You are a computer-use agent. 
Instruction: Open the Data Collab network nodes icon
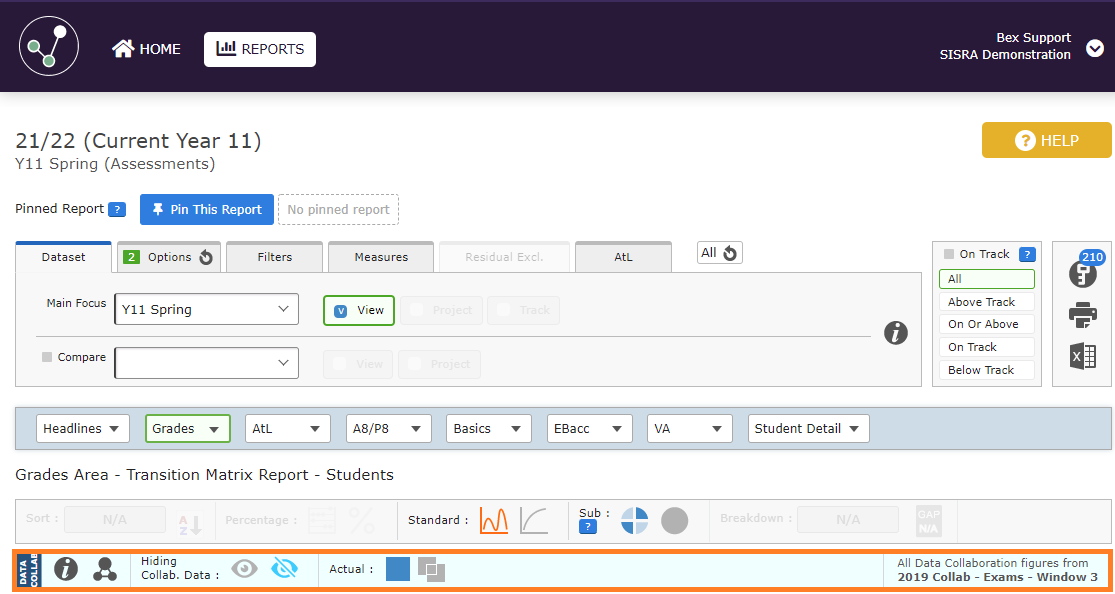[x=105, y=569]
